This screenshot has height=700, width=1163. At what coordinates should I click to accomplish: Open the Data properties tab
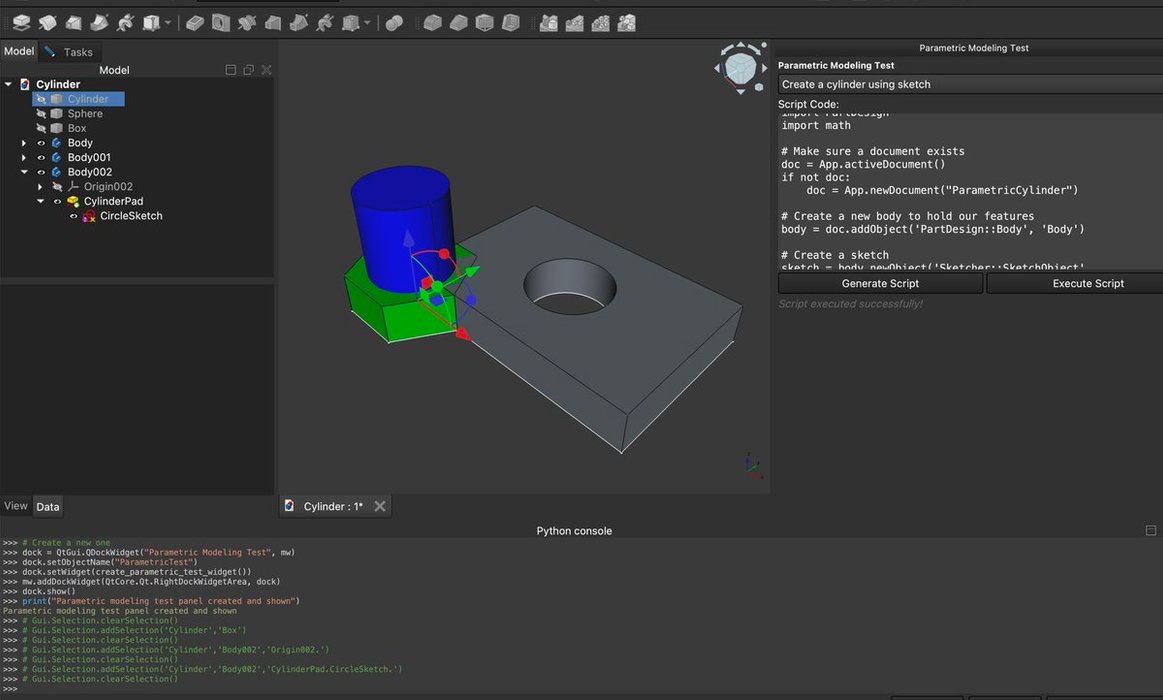tap(48, 507)
